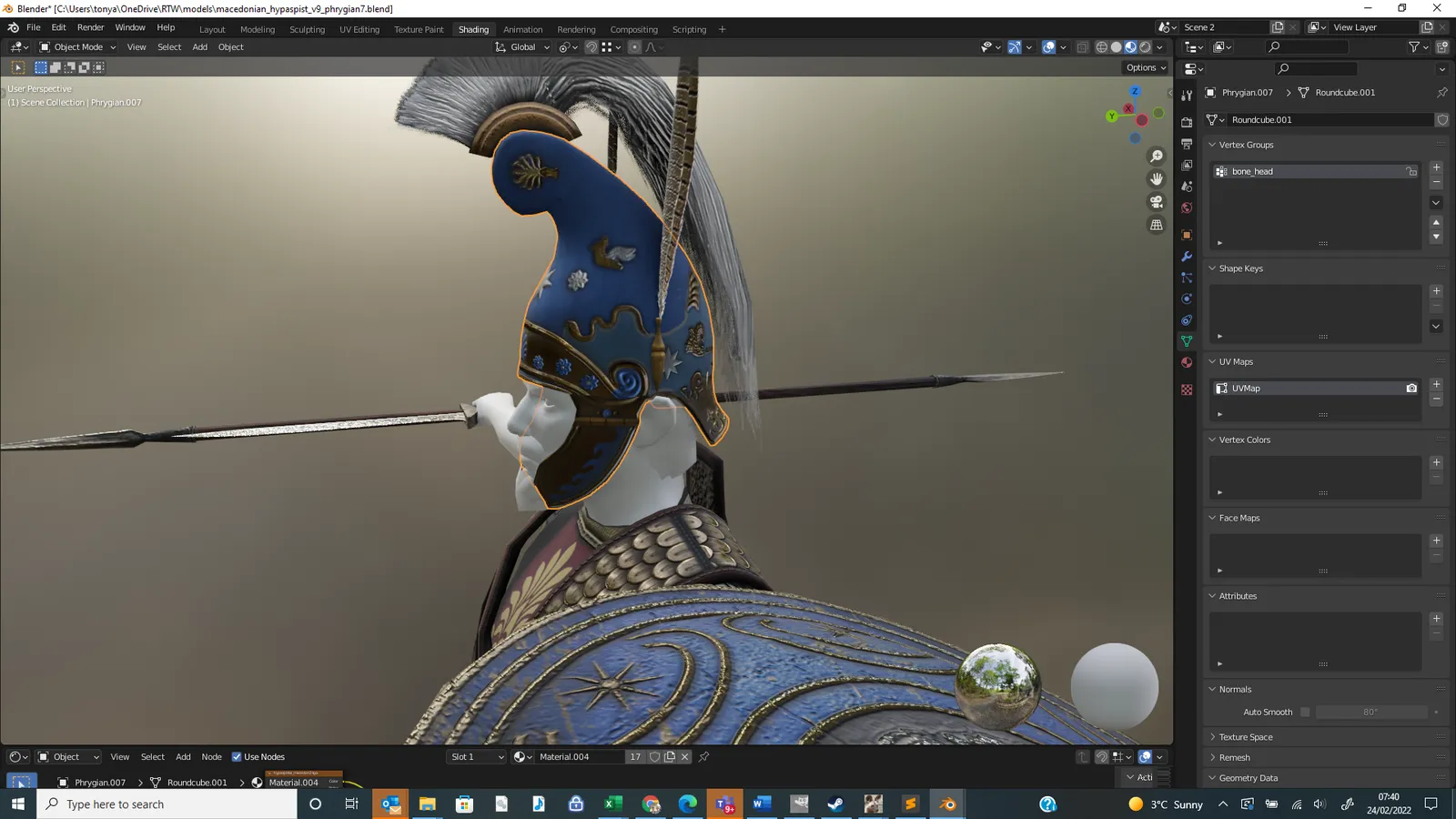
Task: Open the viewport Options dropdown
Action: [x=1146, y=67]
